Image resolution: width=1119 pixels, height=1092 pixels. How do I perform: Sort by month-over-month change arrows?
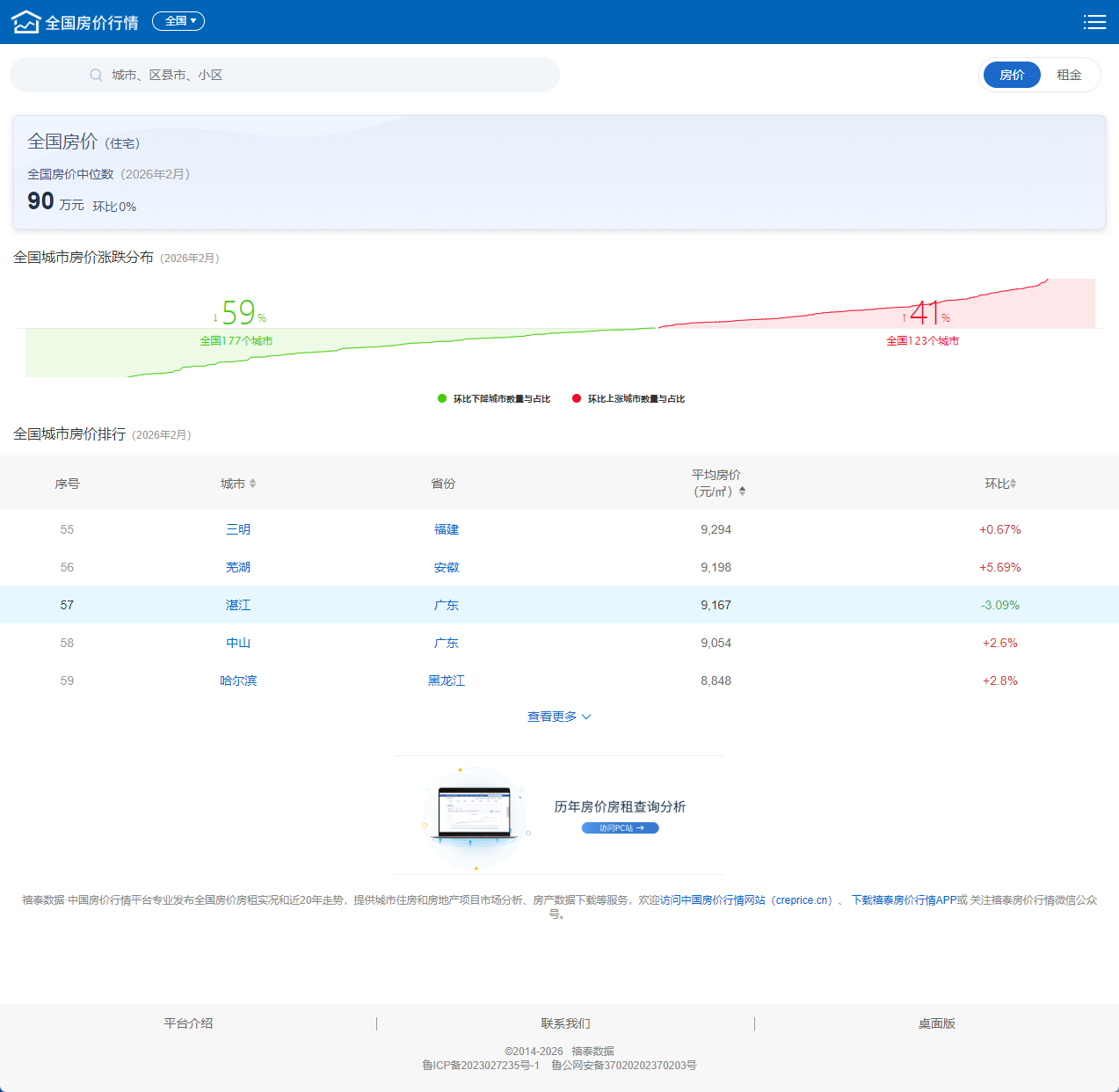point(1014,484)
